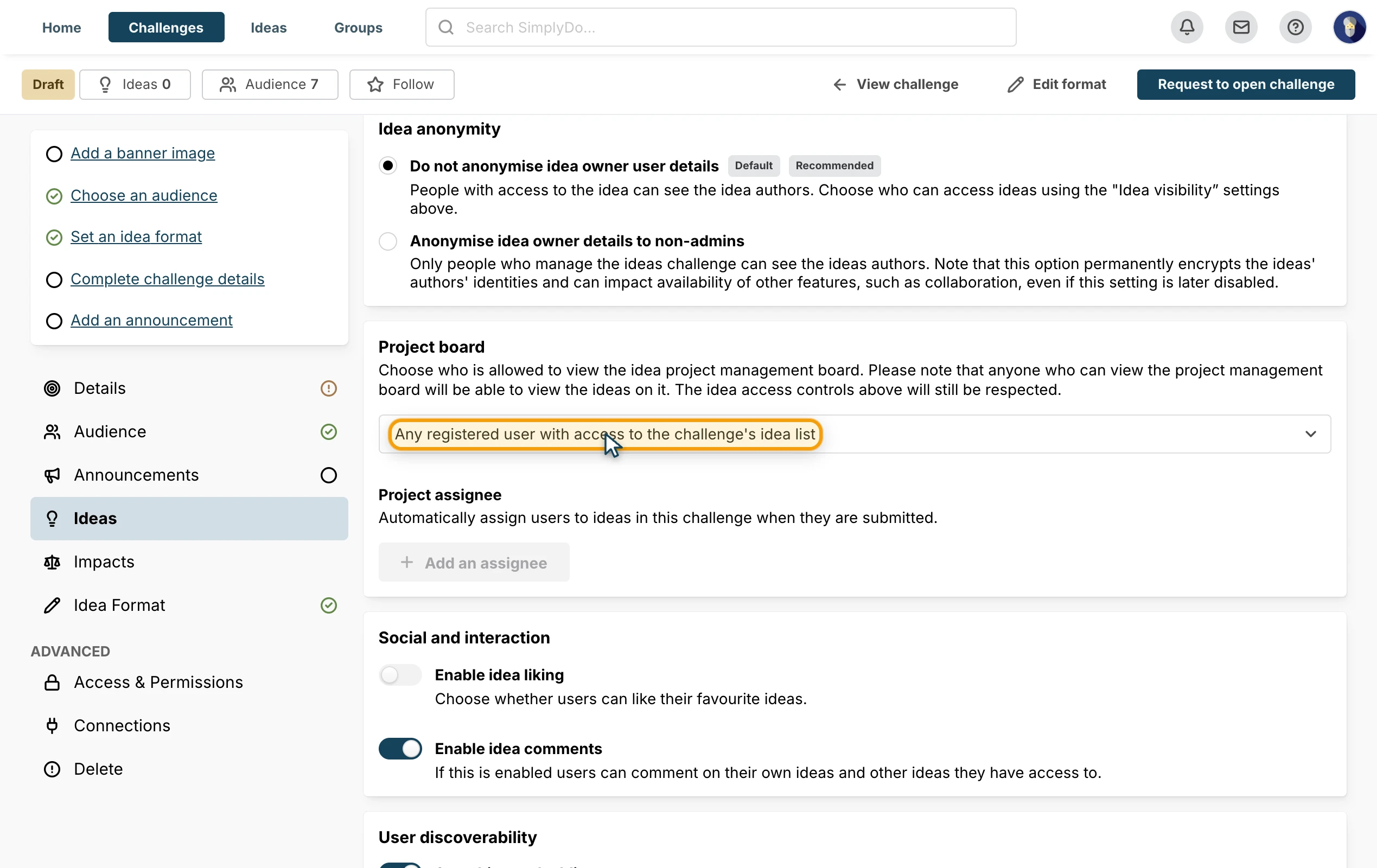Click the megaphone icon beside Announcements
The height and width of the screenshot is (868, 1389).
pos(52,475)
